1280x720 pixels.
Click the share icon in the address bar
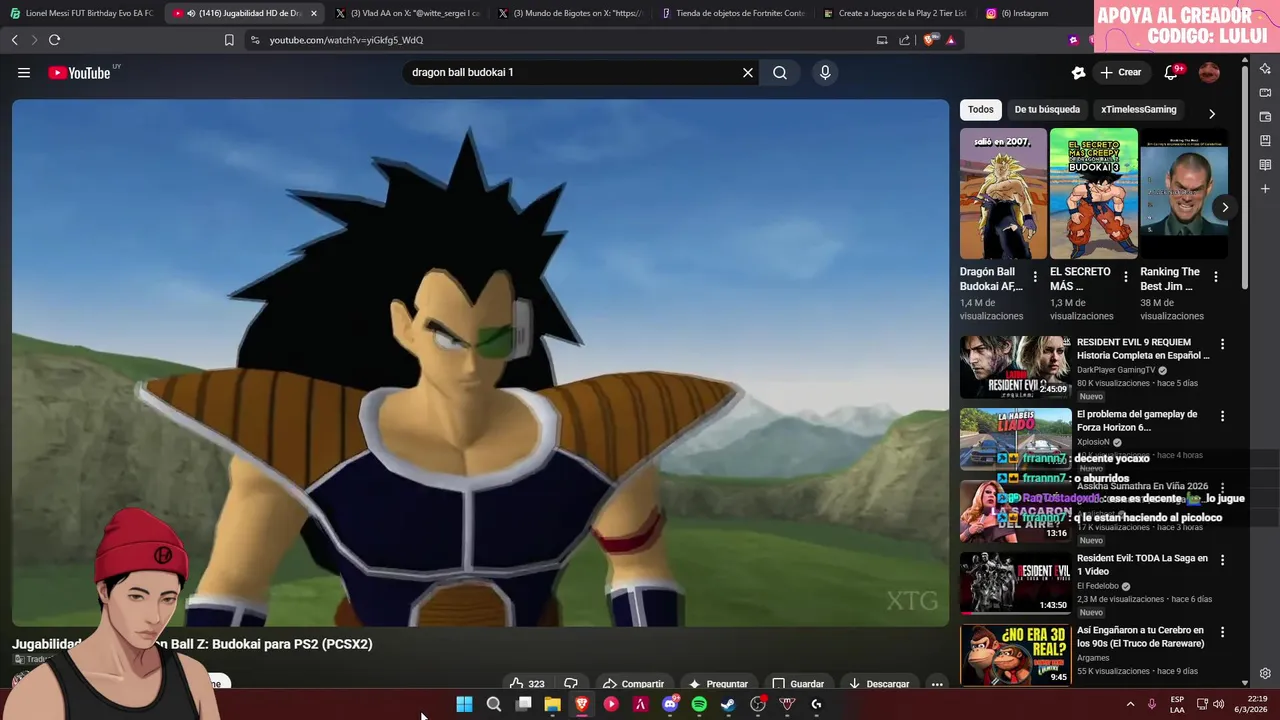coord(905,40)
